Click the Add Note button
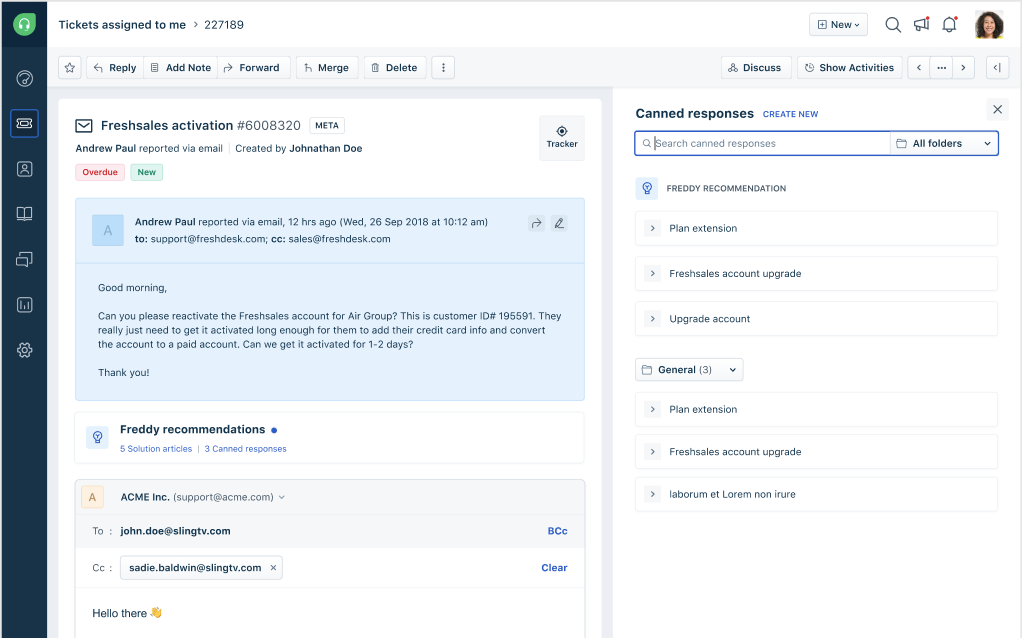 click(181, 68)
